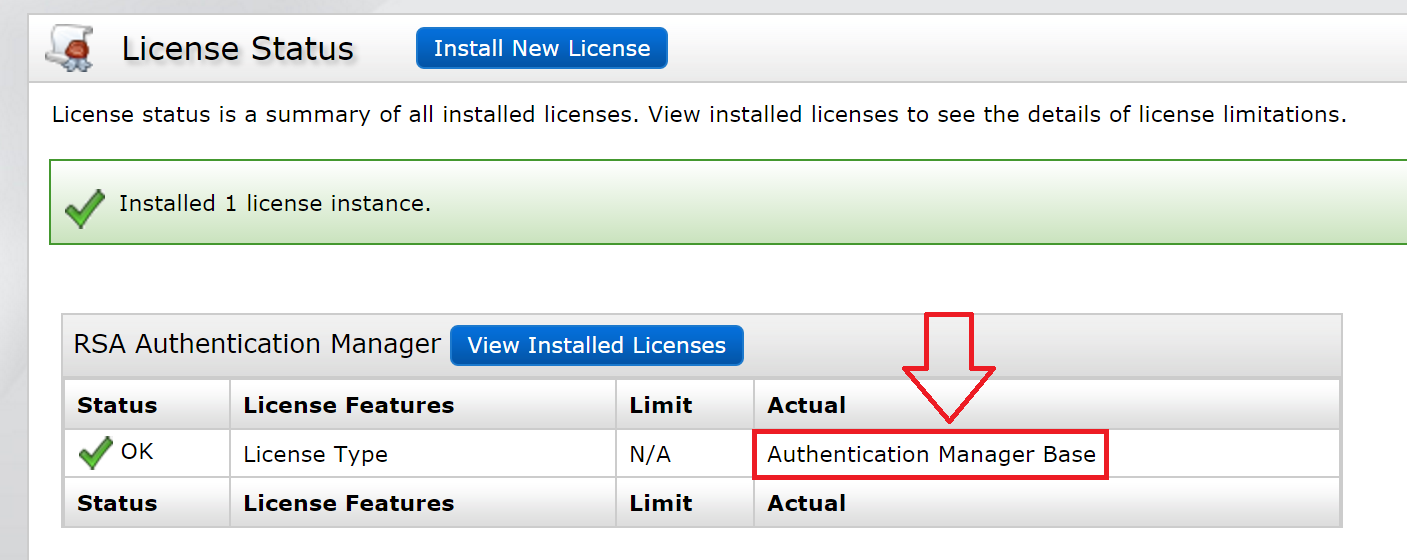This screenshot has width=1407, height=560.
Task: Click the top Status column header
Action: [x=117, y=405]
